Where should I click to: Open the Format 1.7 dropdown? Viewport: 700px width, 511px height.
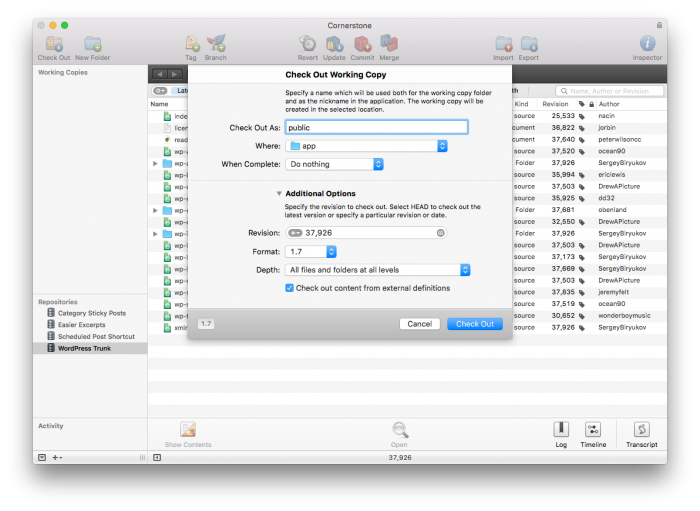[311, 252]
